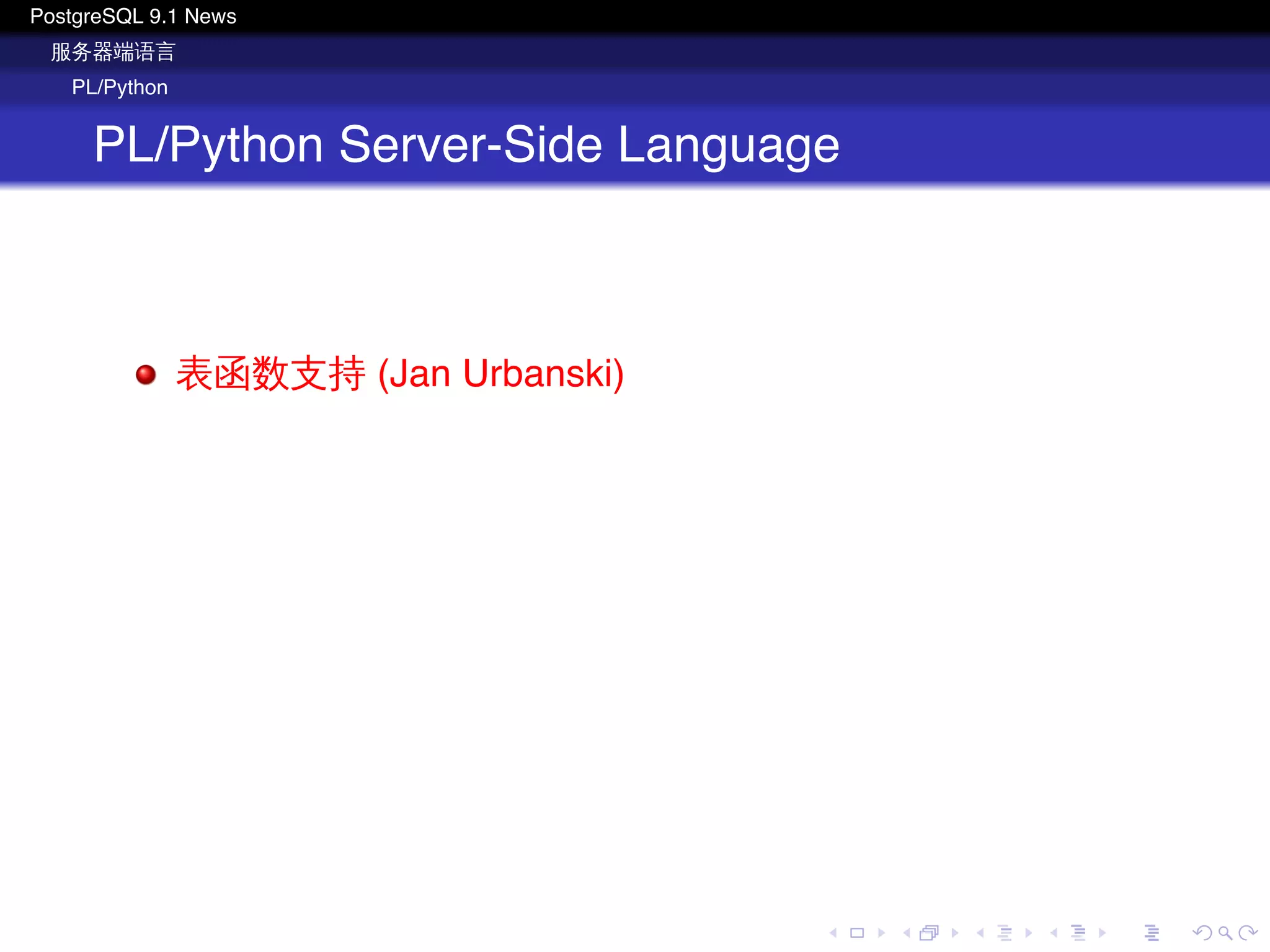Jump to the PL/Python subsection link
The width and height of the screenshot is (1270, 952).
(120, 87)
